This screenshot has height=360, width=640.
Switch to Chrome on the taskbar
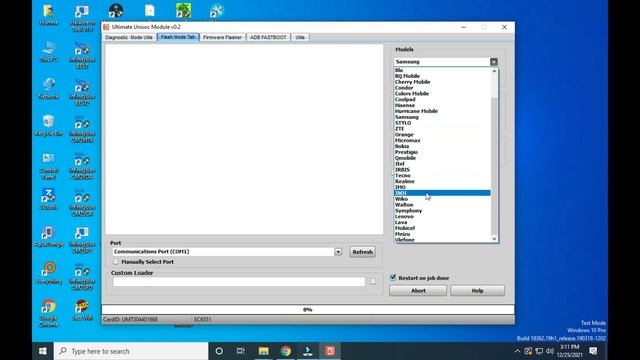click(x=286, y=351)
